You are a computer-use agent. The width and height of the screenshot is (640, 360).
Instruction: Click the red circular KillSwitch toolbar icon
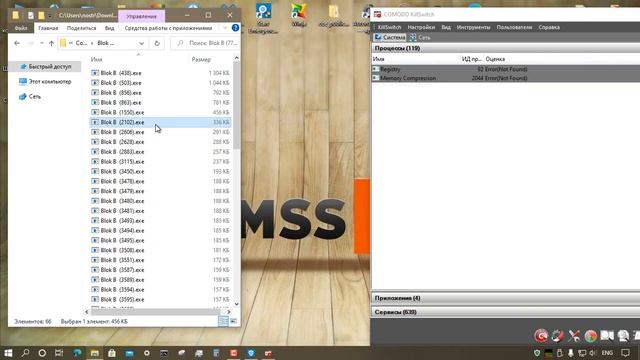[541, 336]
